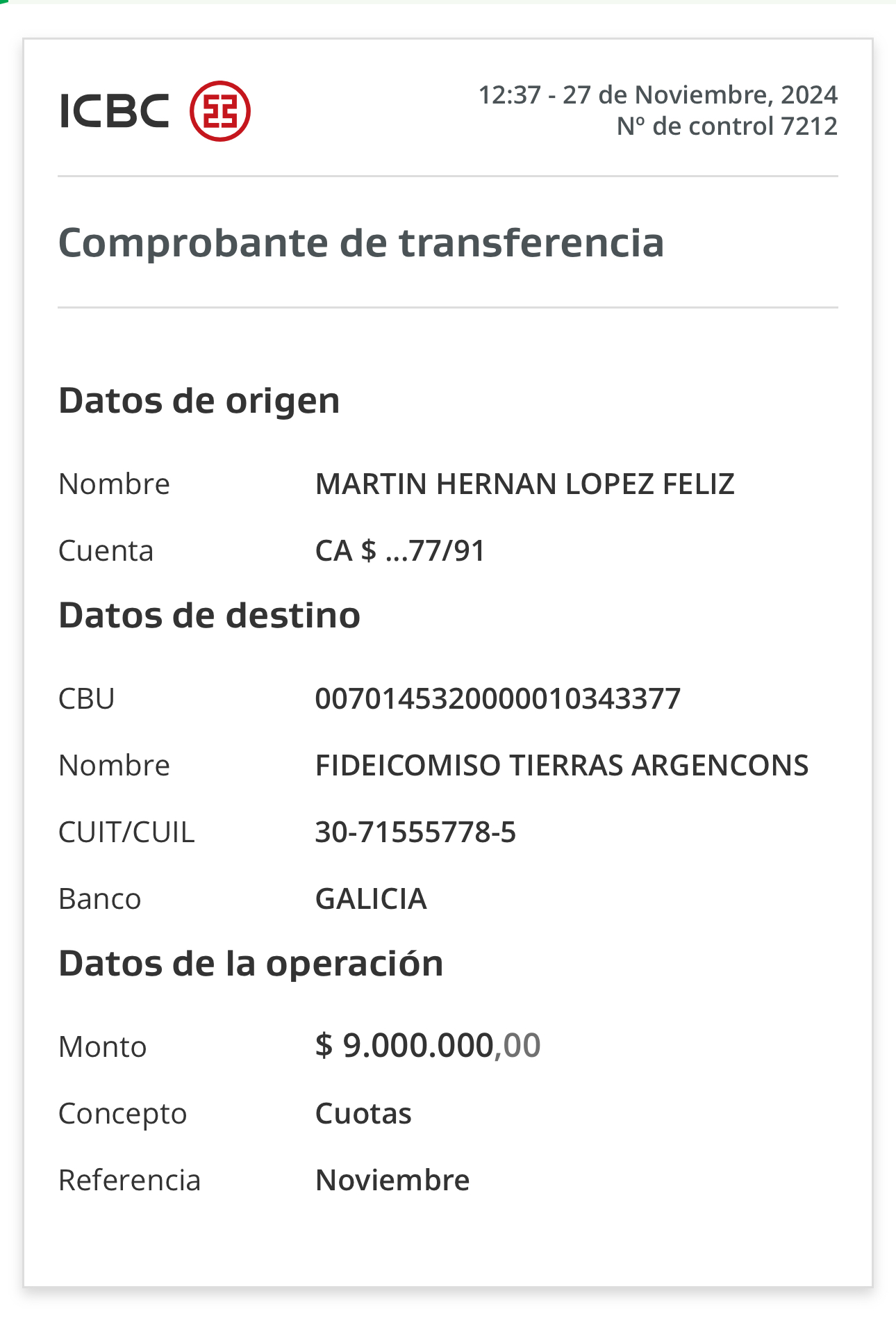
Task: Click the CUIT/CUIL value 30-71555778-5
Action: coord(415,832)
